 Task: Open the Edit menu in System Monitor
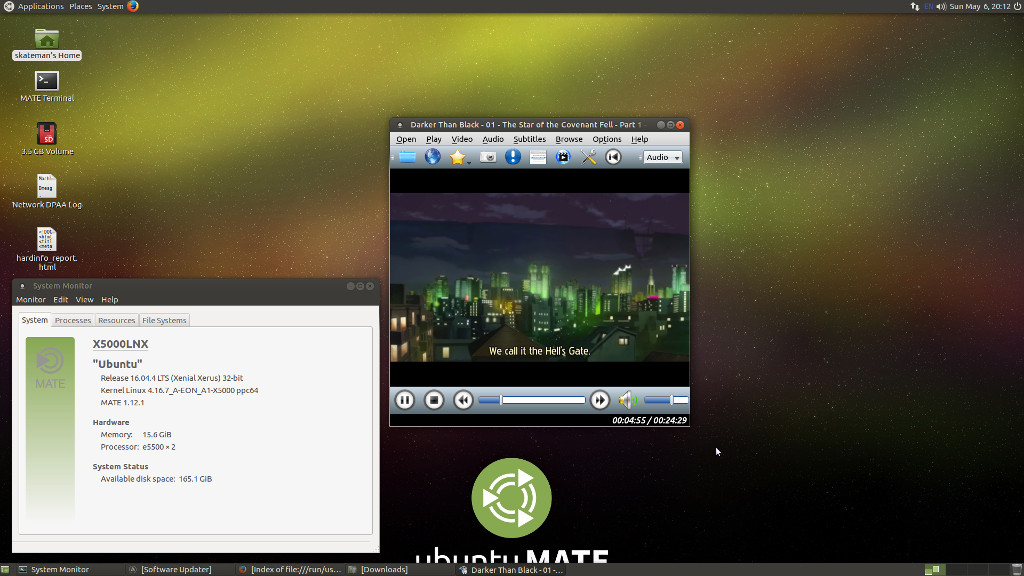point(61,300)
